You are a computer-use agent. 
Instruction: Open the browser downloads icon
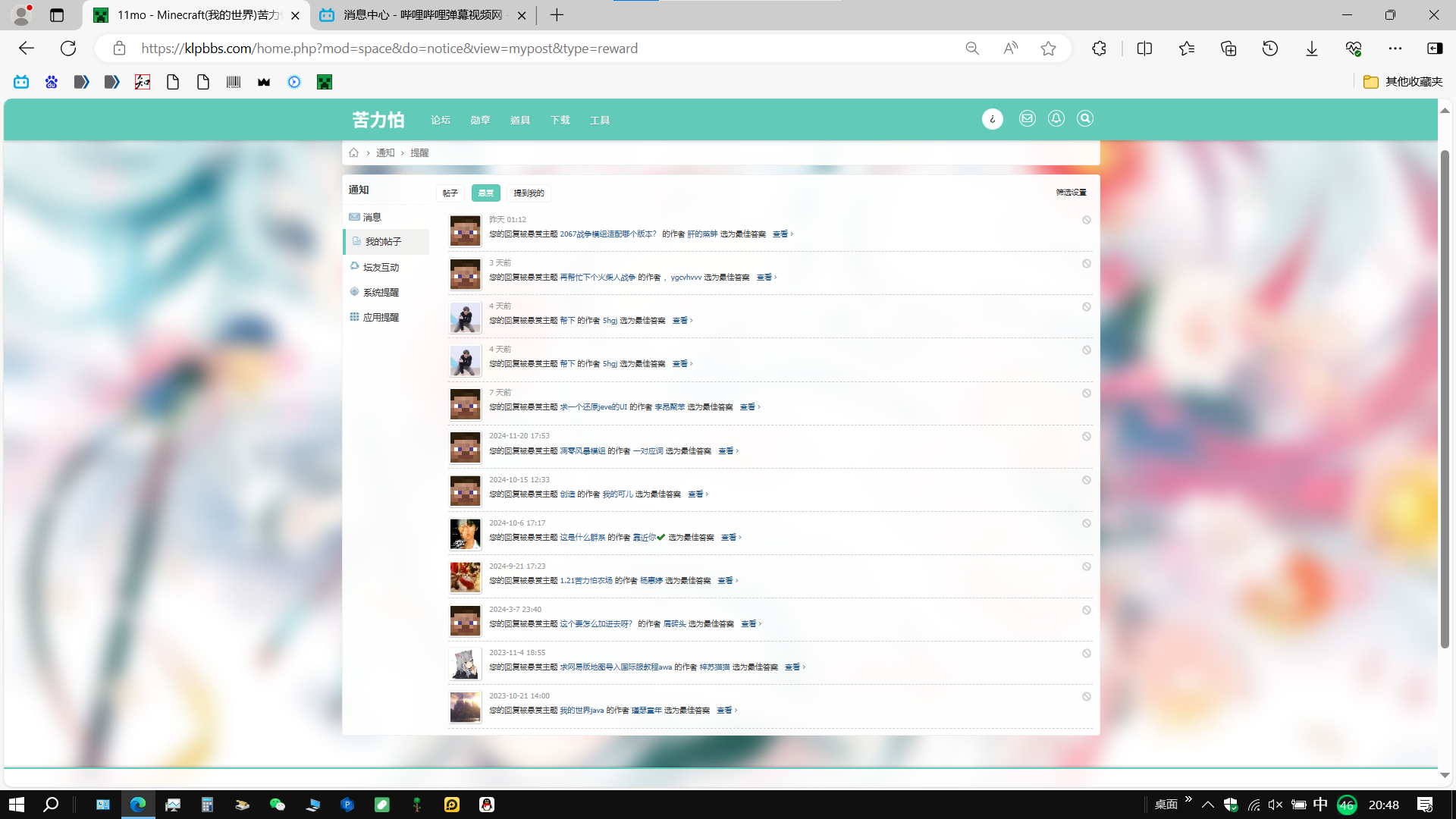(1311, 49)
